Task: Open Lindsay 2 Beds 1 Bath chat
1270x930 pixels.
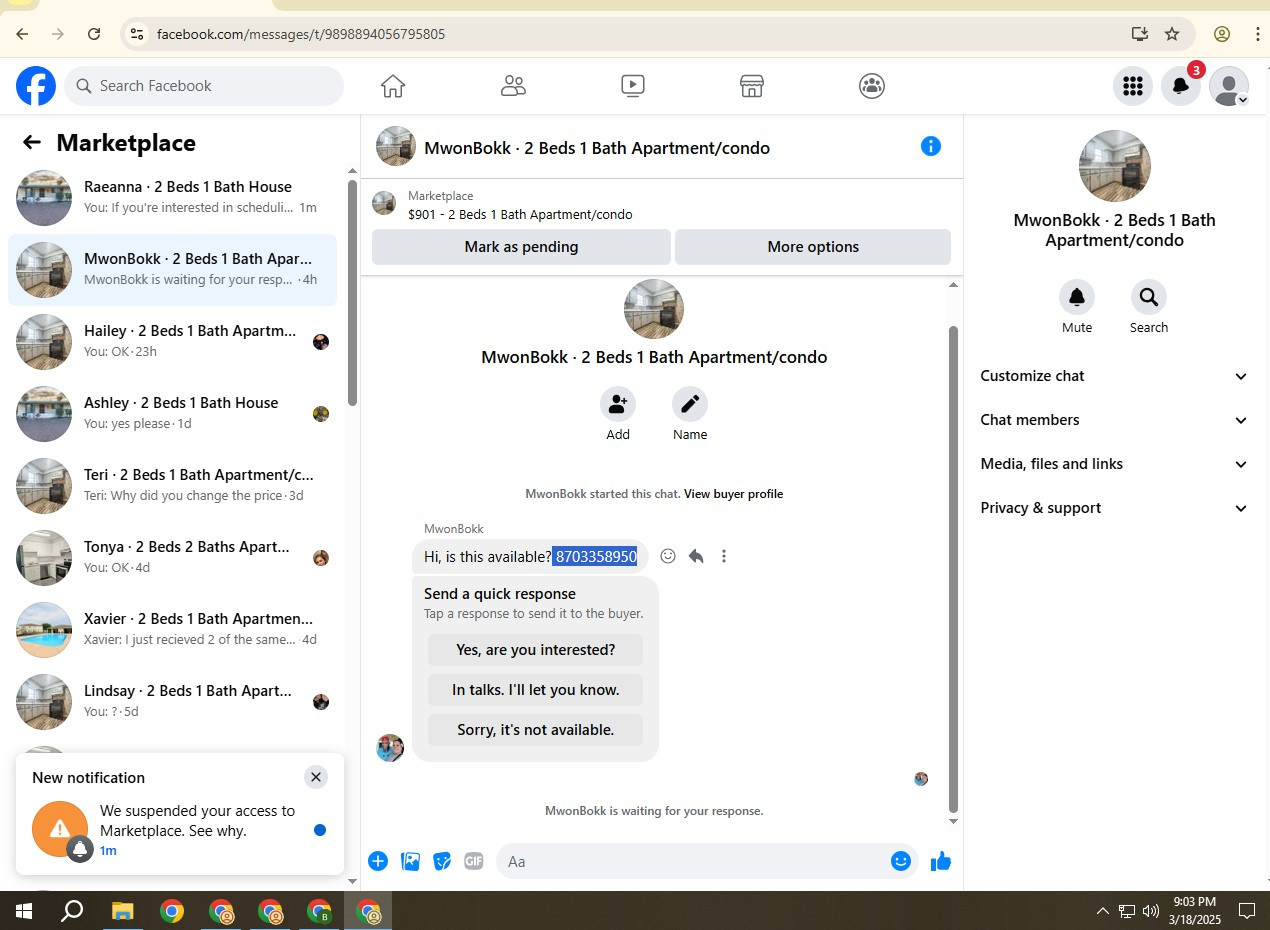Action: point(172,702)
